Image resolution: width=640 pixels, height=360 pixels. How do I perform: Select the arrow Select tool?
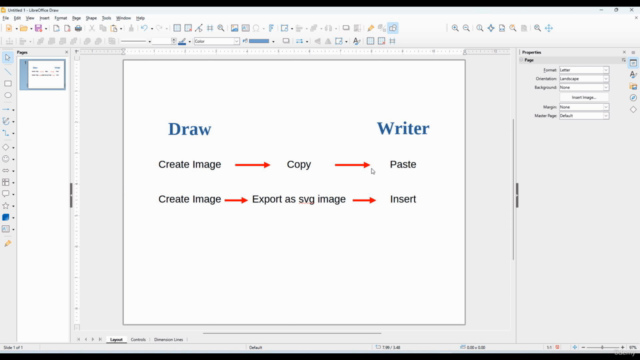7,58
